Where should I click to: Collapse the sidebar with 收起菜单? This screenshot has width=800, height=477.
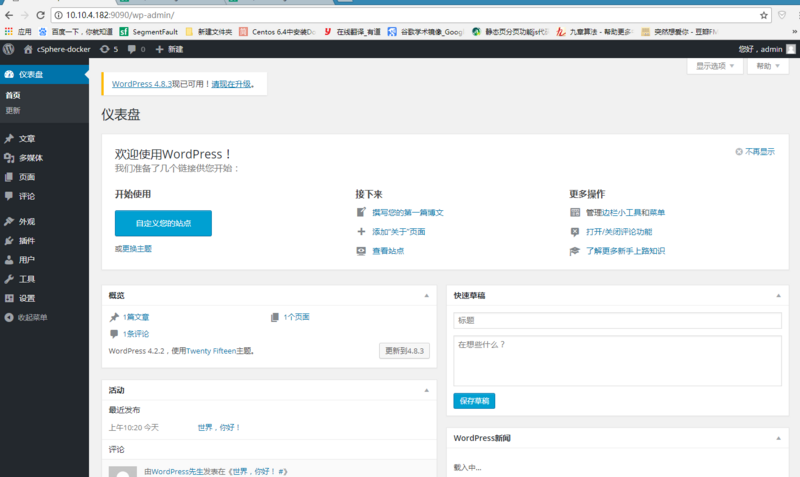[27, 317]
